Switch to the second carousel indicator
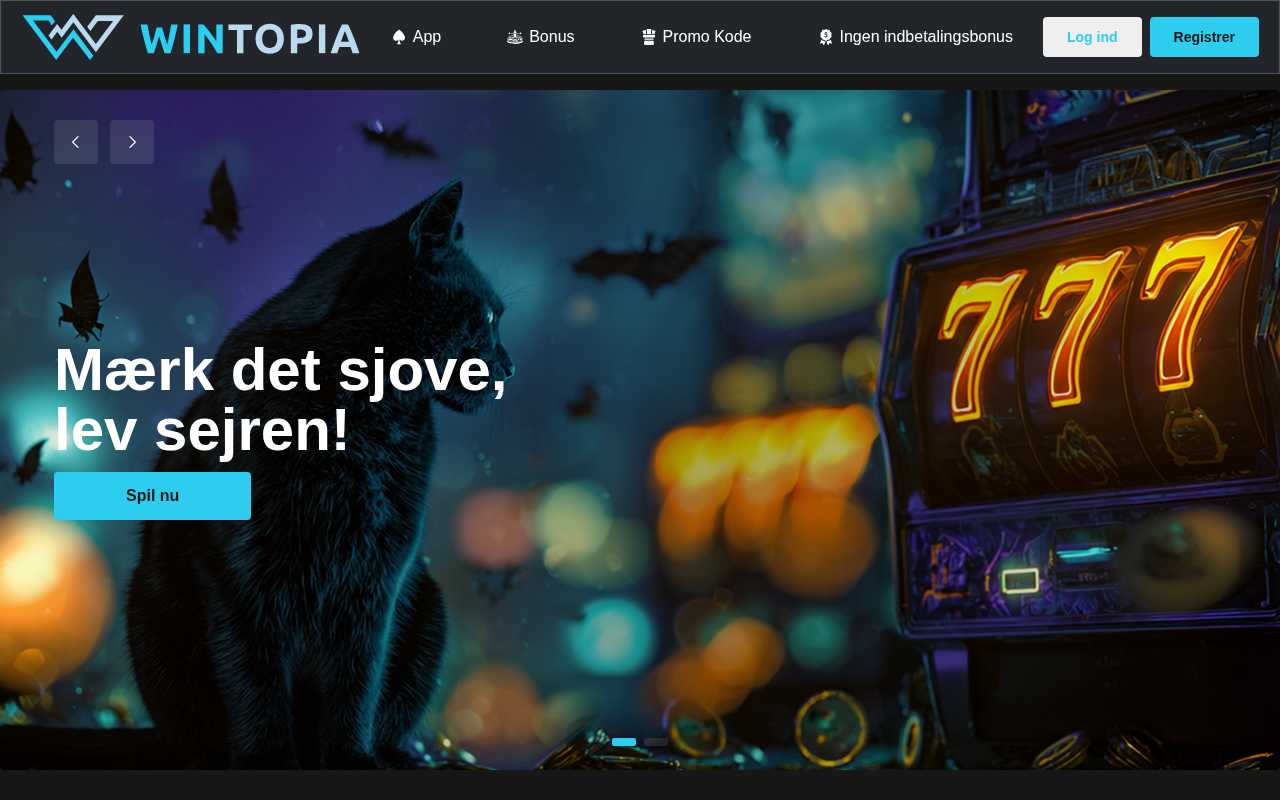This screenshot has width=1280, height=800. [x=656, y=742]
